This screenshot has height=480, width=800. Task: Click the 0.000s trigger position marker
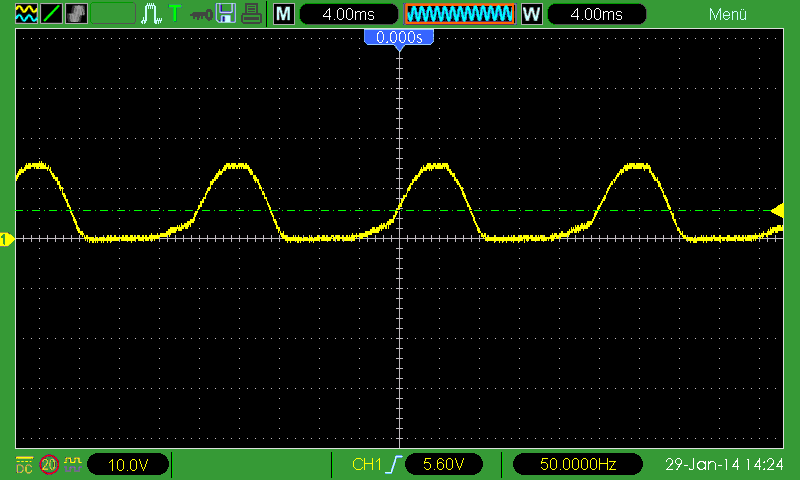[x=399, y=38]
